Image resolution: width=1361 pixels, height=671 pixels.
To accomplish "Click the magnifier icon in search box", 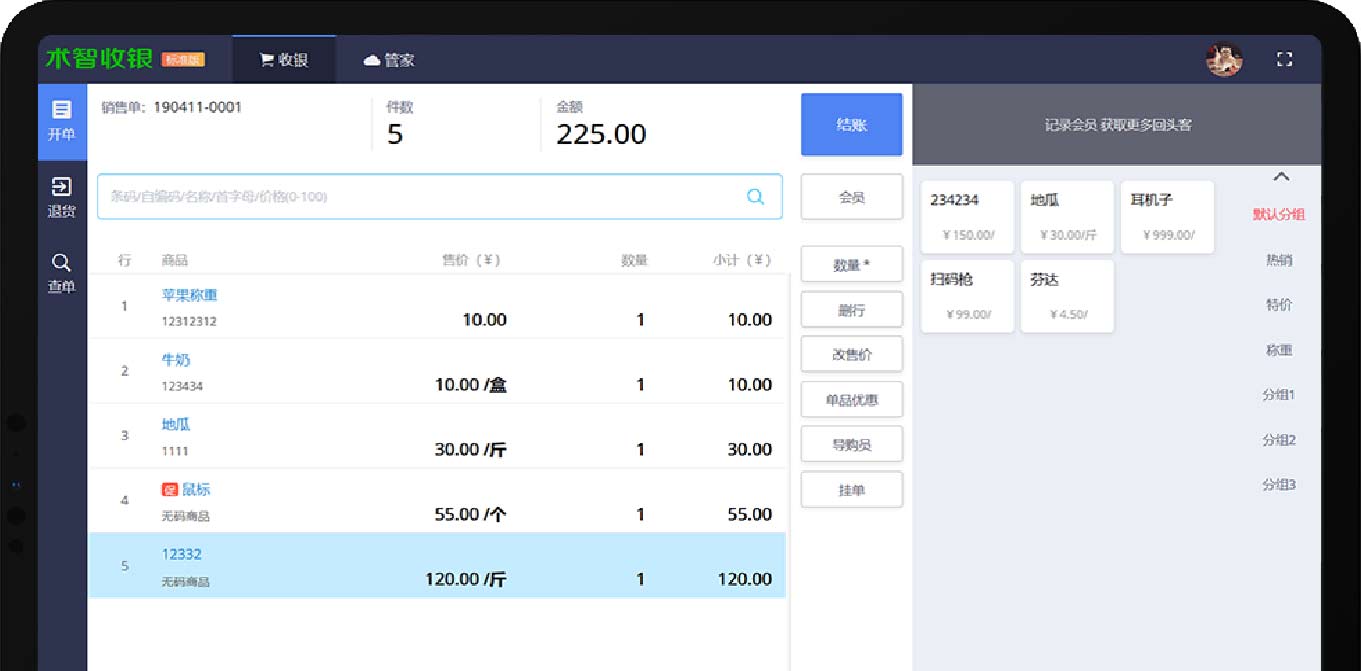I will 756,197.
